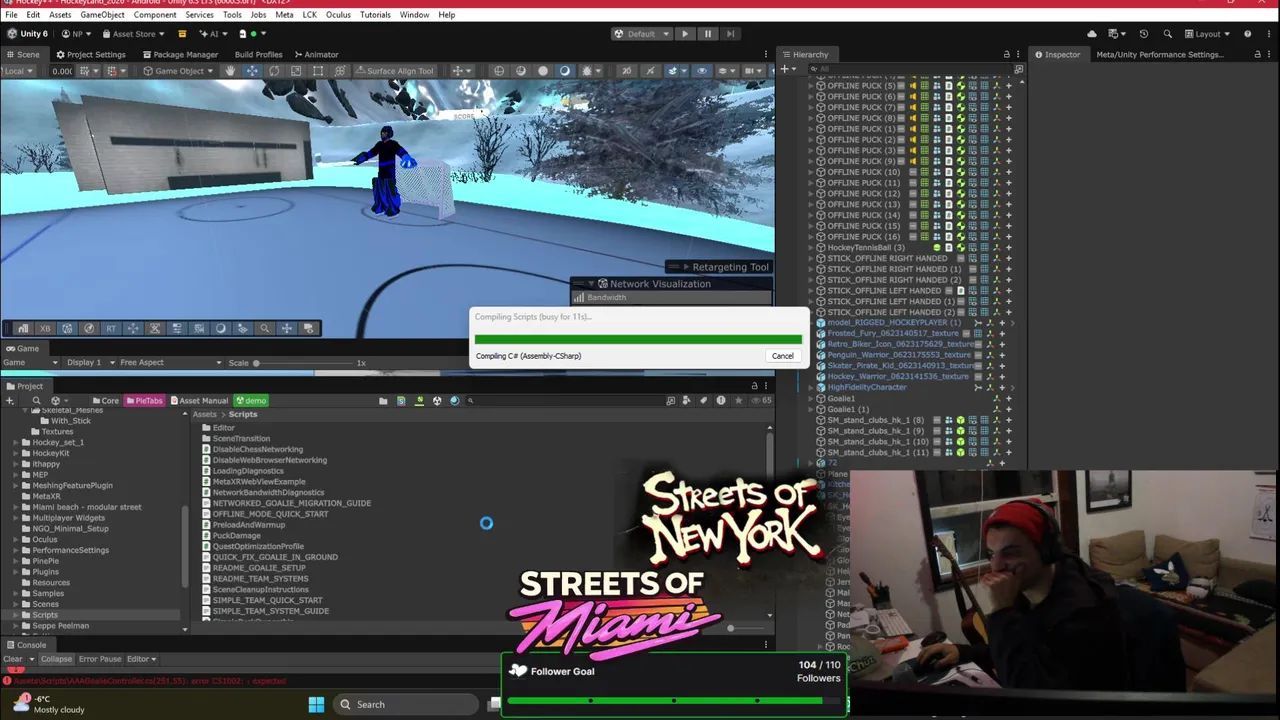Expand OFFLINE PUCK (5) in Hierarchy
The height and width of the screenshot is (720, 1280).
(811, 86)
